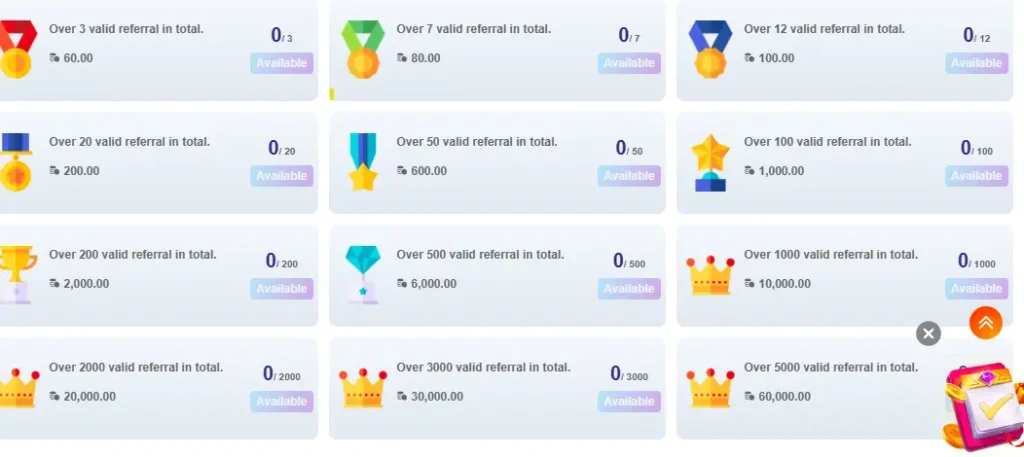Click the green medal icon for 7 referrals

[362, 48]
